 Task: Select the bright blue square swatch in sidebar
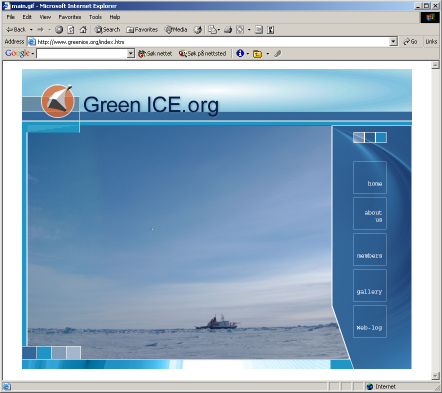coord(381,137)
